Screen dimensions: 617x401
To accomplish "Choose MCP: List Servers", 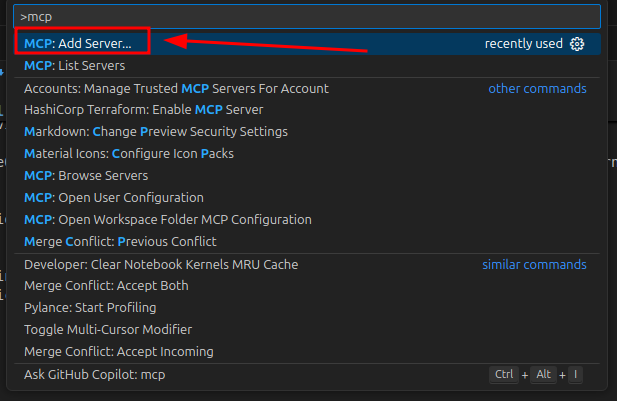I will [x=75, y=66].
